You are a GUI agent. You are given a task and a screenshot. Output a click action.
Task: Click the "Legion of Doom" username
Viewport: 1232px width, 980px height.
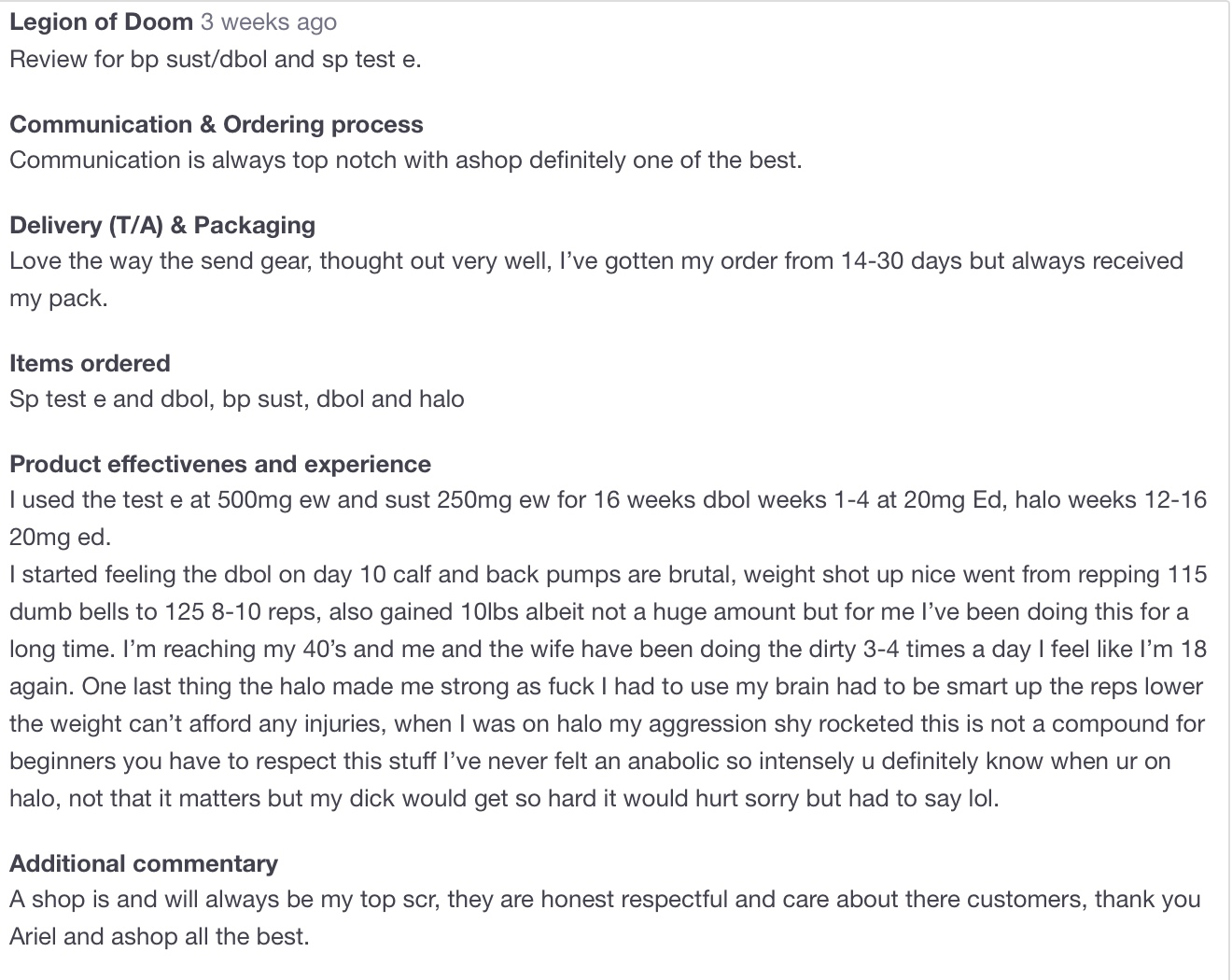(x=101, y=22)
